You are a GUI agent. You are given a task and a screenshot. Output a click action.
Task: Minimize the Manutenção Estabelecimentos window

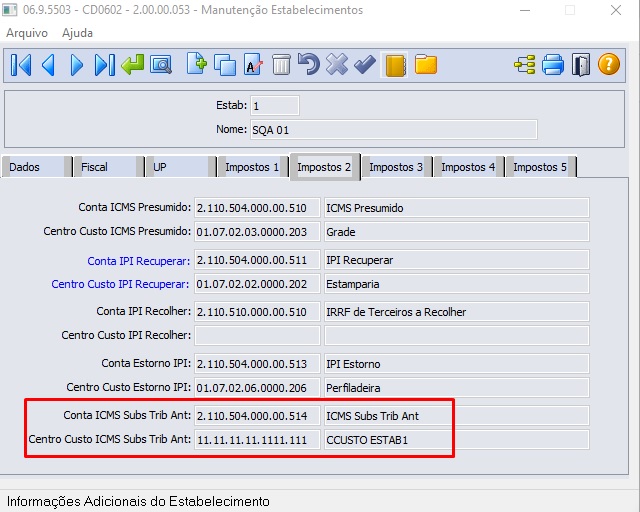pos(525,10)
